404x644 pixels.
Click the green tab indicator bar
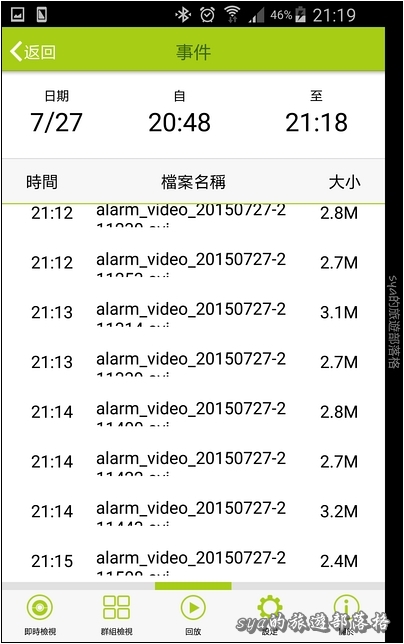(x=193, y=586)
